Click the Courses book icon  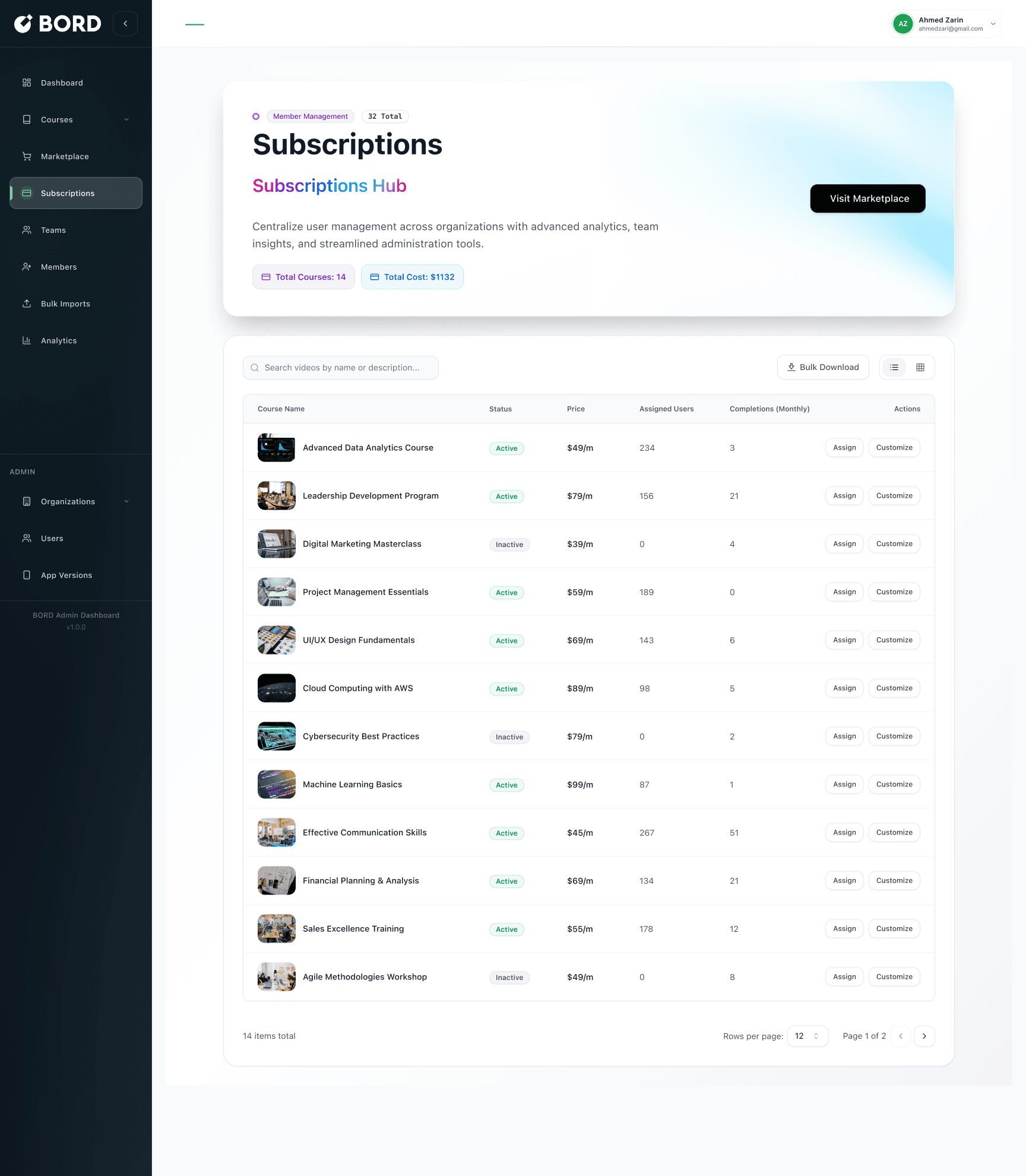(27, 119)
